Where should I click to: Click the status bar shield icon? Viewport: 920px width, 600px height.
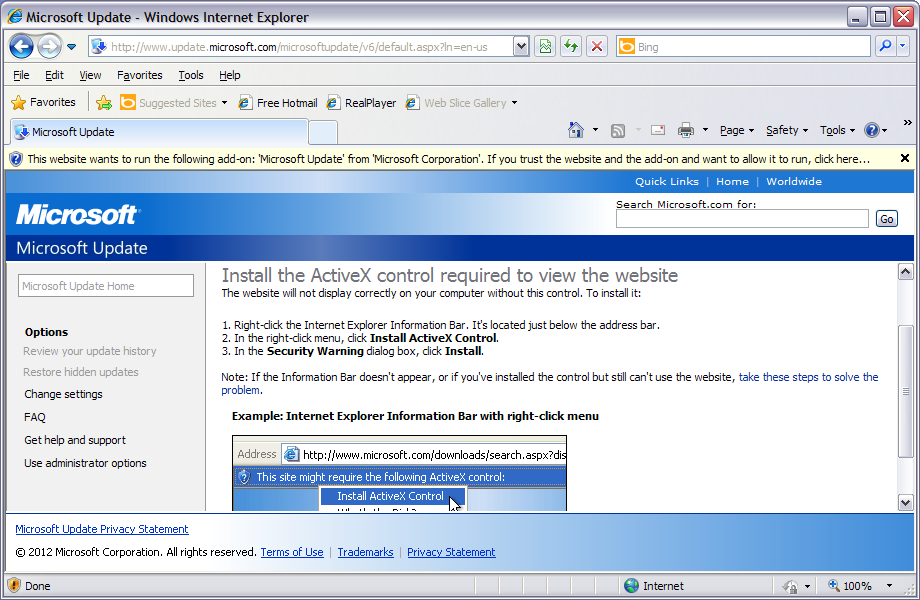pyautogui.click(x=14, y=585)
